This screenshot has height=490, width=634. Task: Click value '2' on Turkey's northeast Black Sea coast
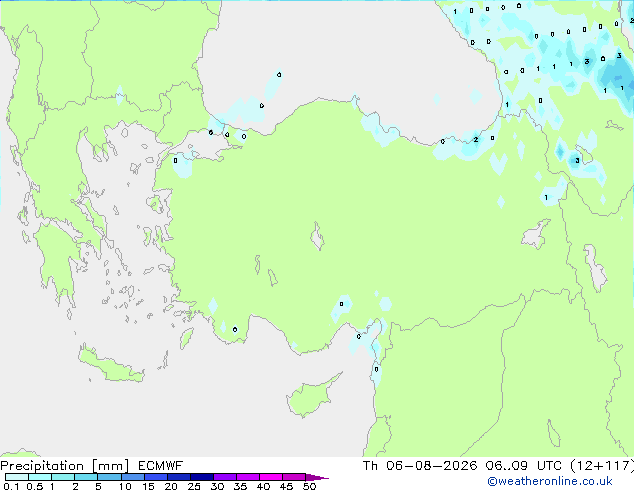476,139
